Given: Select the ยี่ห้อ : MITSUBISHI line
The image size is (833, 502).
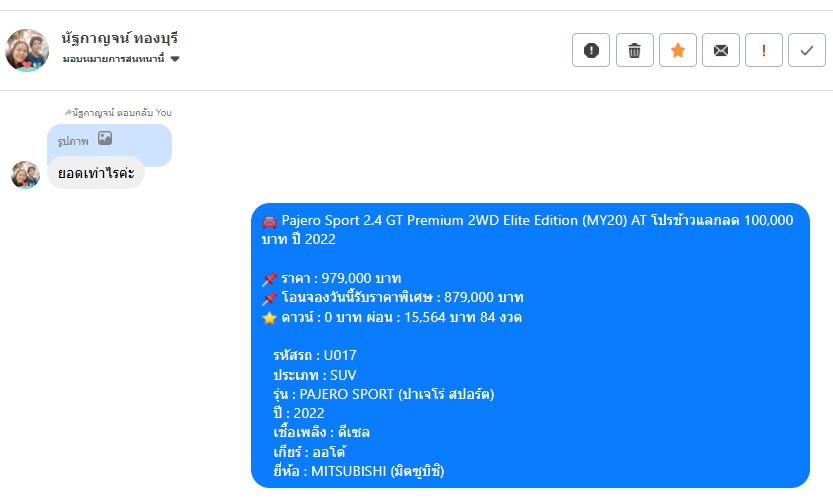Looking at the screenshot, I should pos(359,471).
